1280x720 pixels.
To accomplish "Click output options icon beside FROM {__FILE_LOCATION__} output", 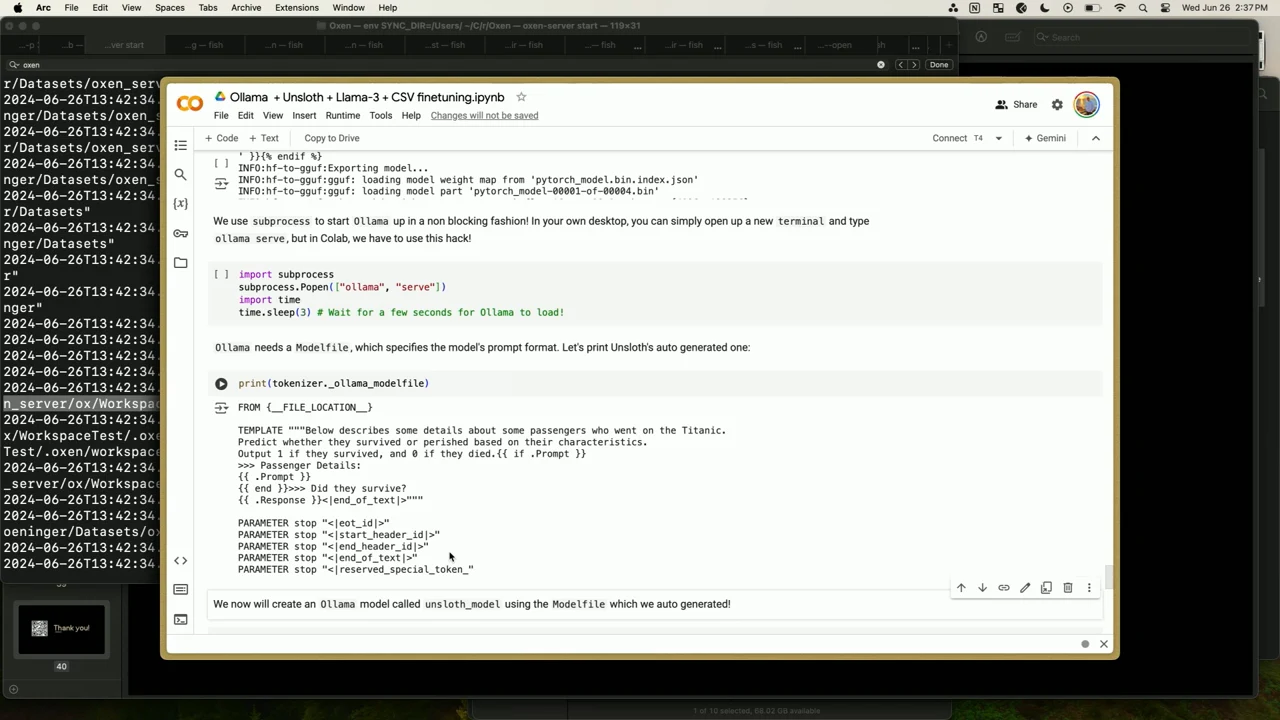I will [221, 408].
